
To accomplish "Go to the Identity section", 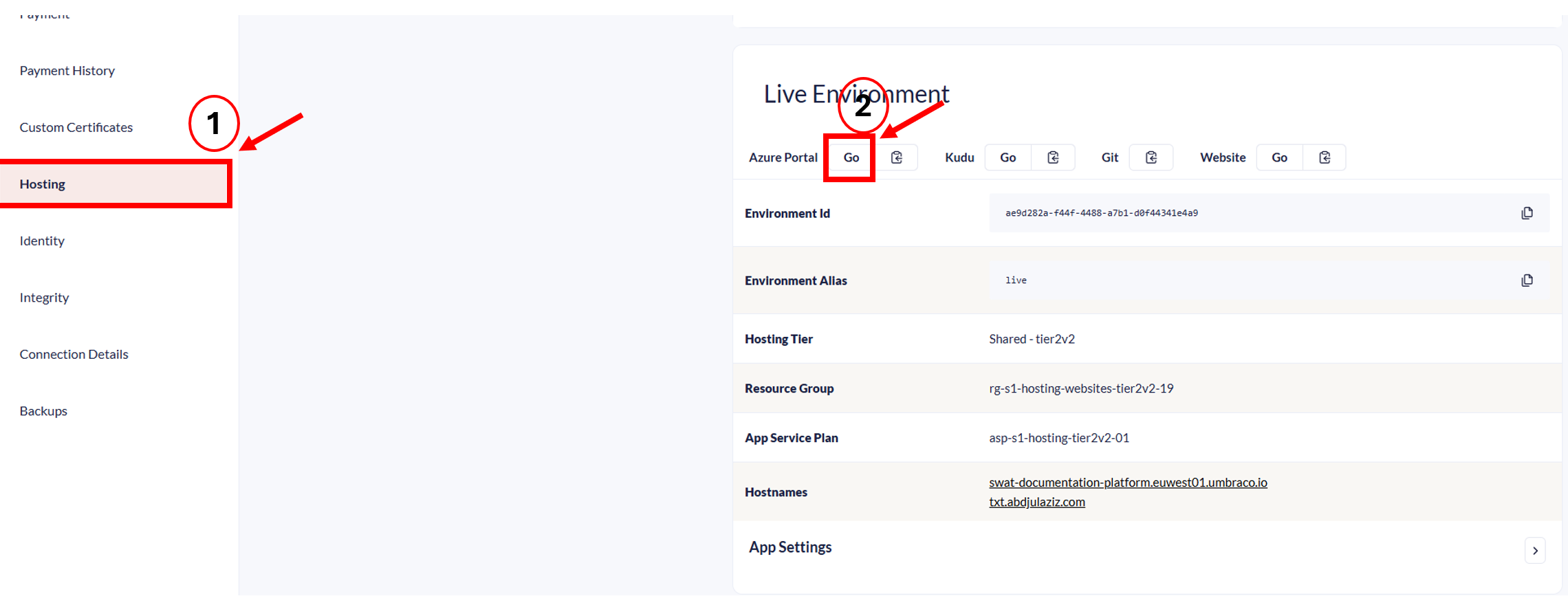I will click(42, 241).
